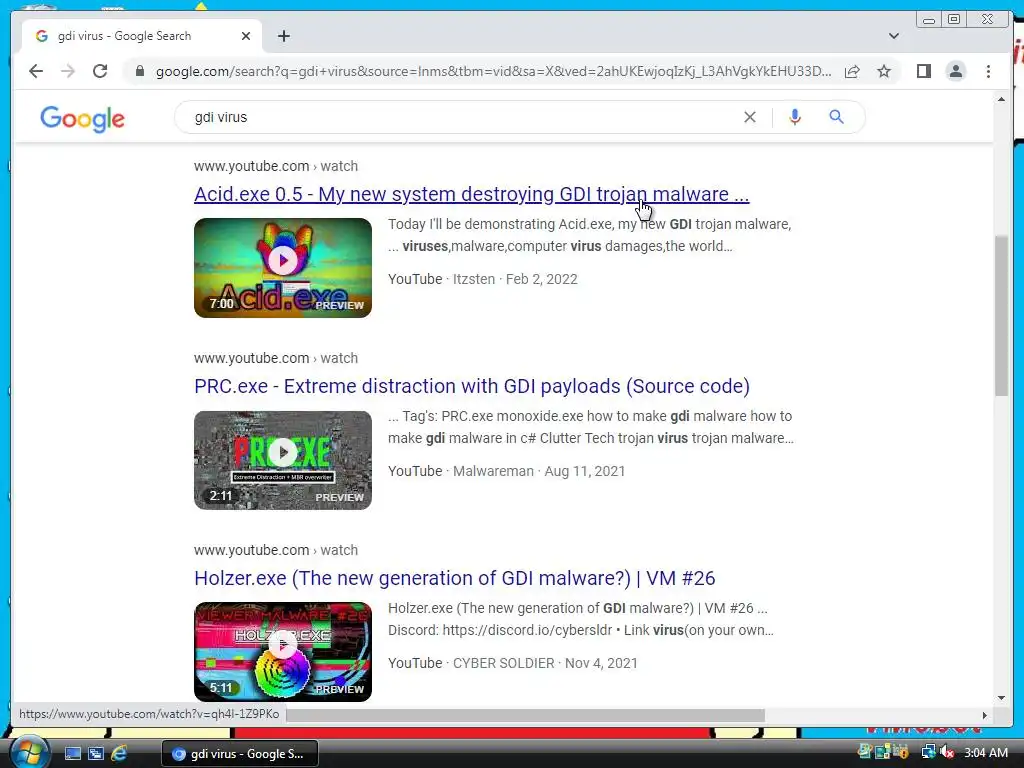The image size is (1024, 768).
Task: Click the address bar URL
Action: (x=493, y=71)
